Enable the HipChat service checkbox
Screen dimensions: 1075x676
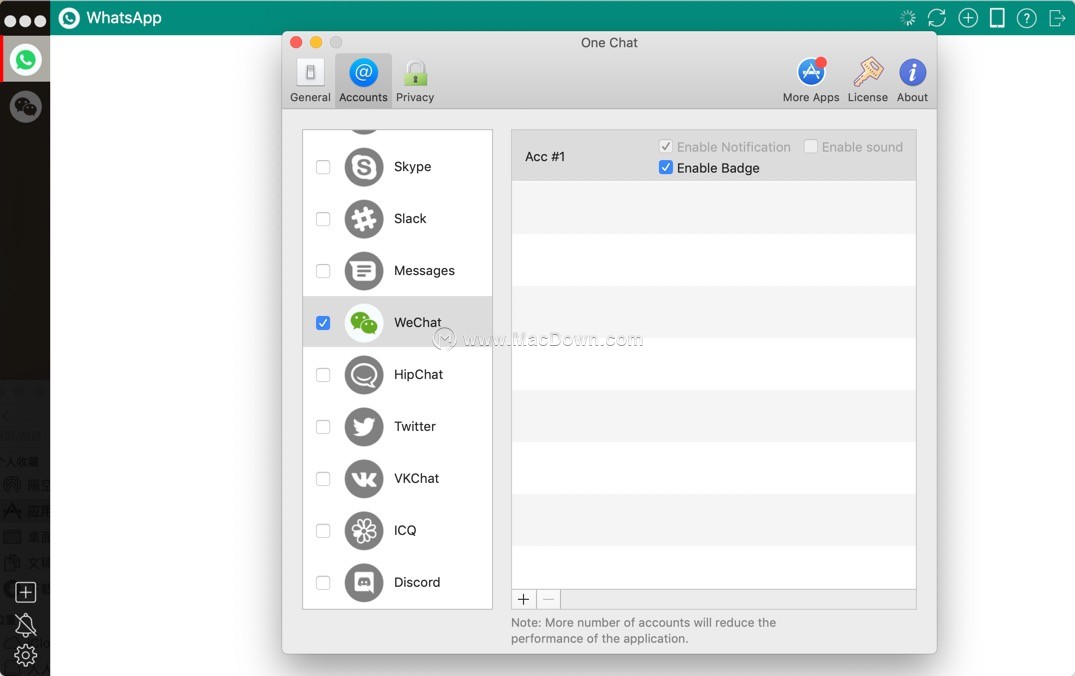click(323, 375)
